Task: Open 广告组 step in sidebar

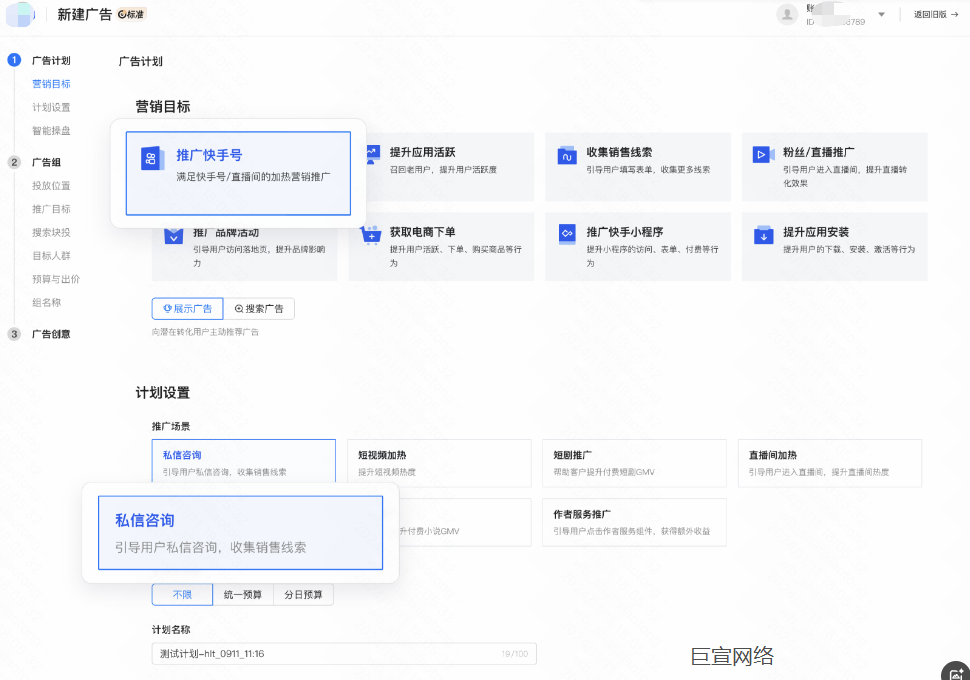Action: (x=46, y=162)
